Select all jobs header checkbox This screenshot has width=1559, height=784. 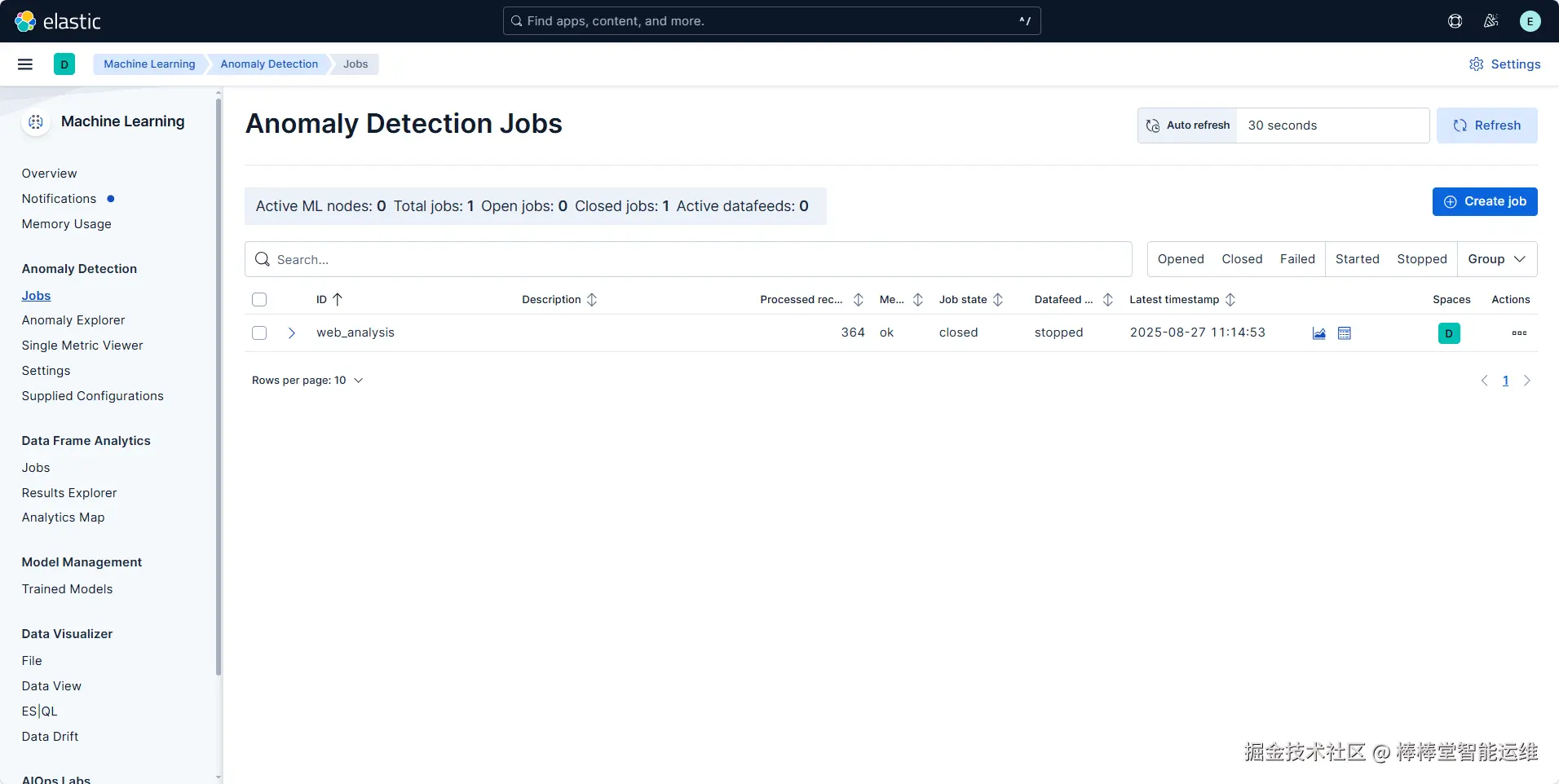point(259,300)
